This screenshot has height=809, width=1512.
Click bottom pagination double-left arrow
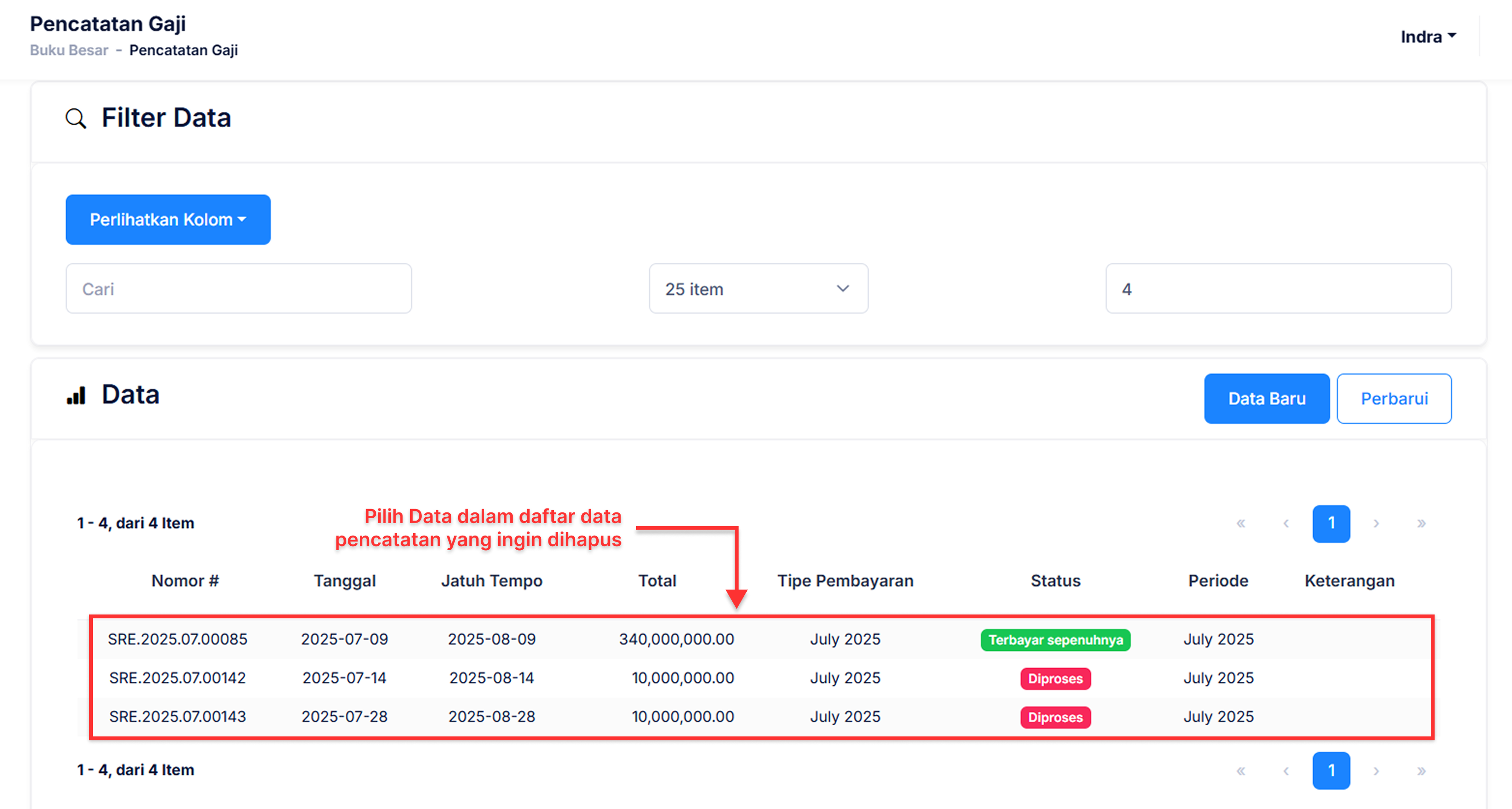[x=1240, y=770]
